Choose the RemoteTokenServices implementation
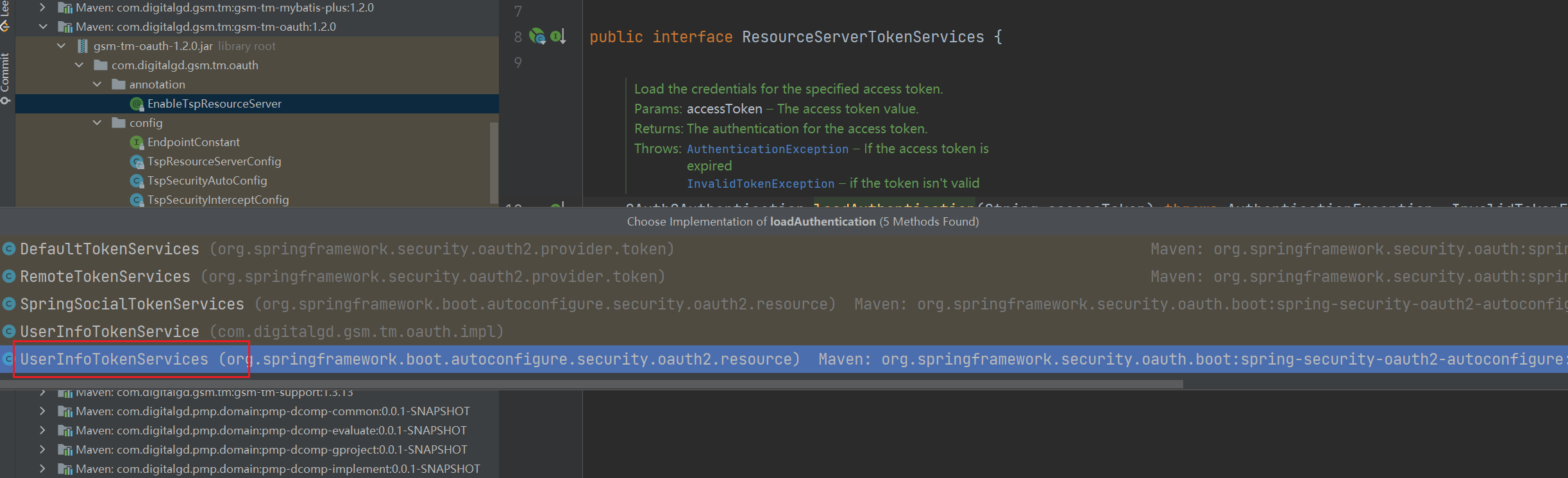1568x478 pixels. (x=105, y=276)
